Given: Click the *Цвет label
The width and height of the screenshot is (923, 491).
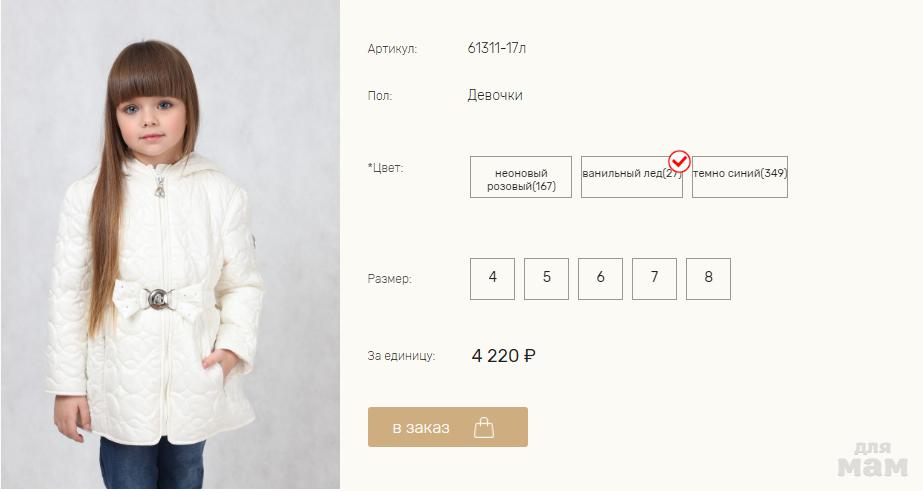Looking at the screenshot, I should [386, 168].
